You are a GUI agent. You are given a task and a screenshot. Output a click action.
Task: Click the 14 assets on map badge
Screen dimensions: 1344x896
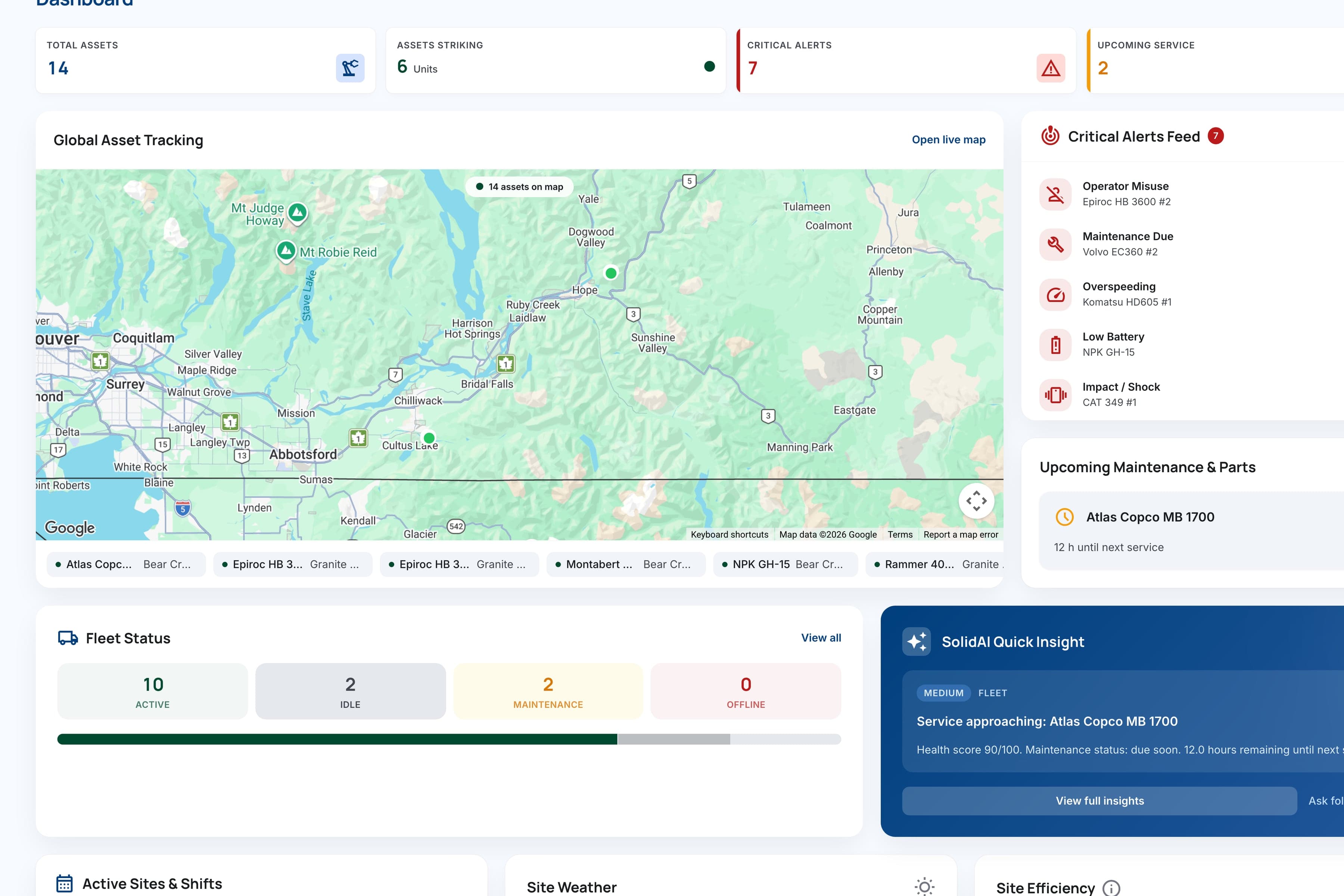(x=519, y=187)
